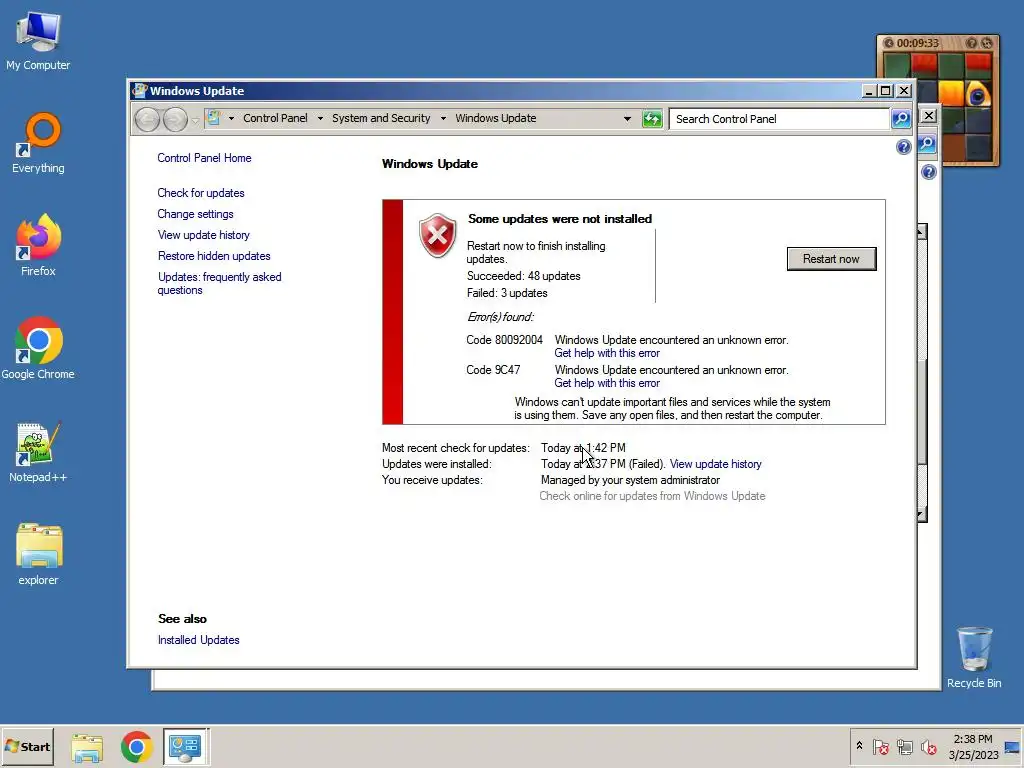Image resolution: width=1024 pixels, height=768 pixels.
Task: Click the Back navigation arrow in Windows Update
Action: [147, 120]
